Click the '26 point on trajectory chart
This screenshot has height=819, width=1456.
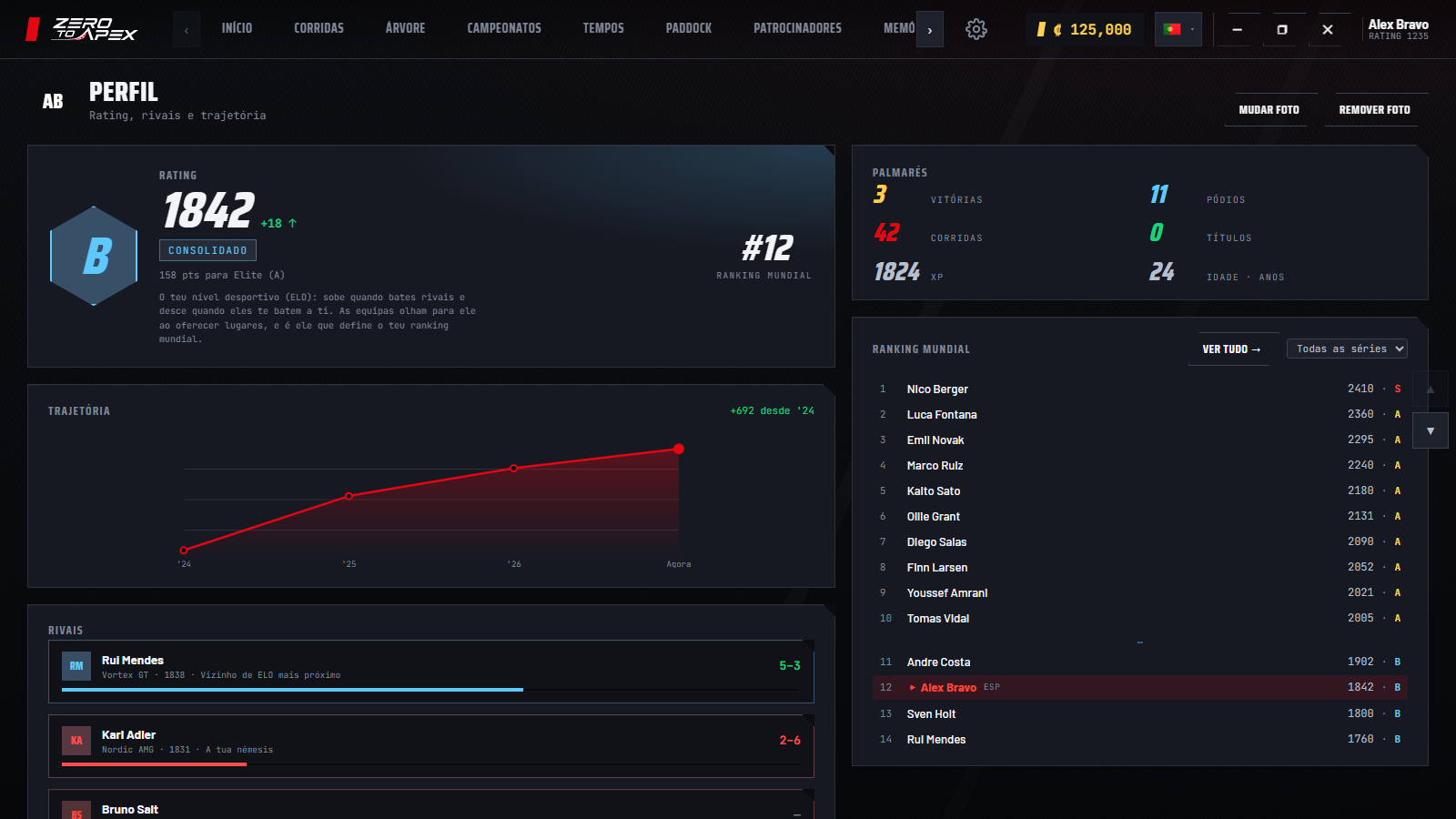(514, 468)
